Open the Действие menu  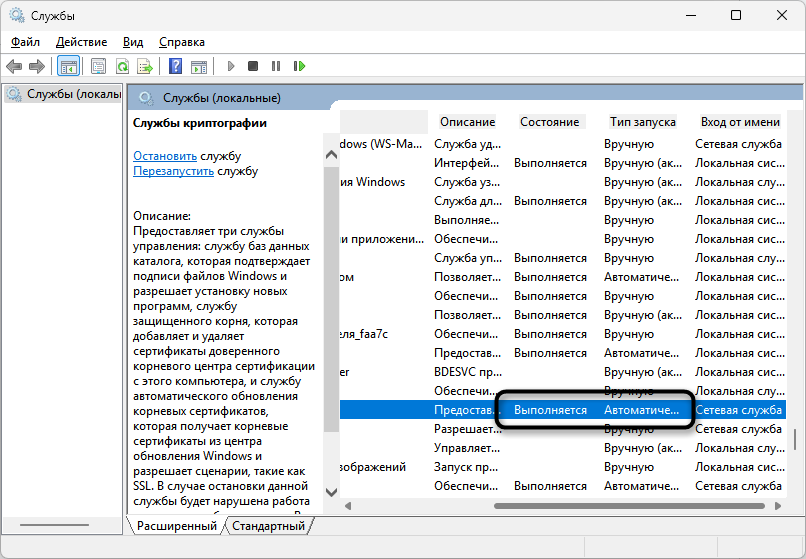pos(81,42)
